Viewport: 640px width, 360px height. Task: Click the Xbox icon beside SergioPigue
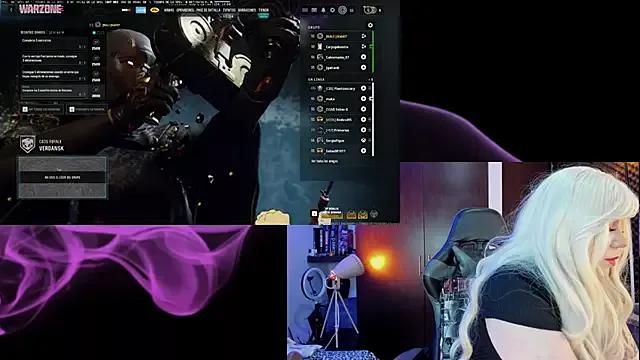click(363, 140)
